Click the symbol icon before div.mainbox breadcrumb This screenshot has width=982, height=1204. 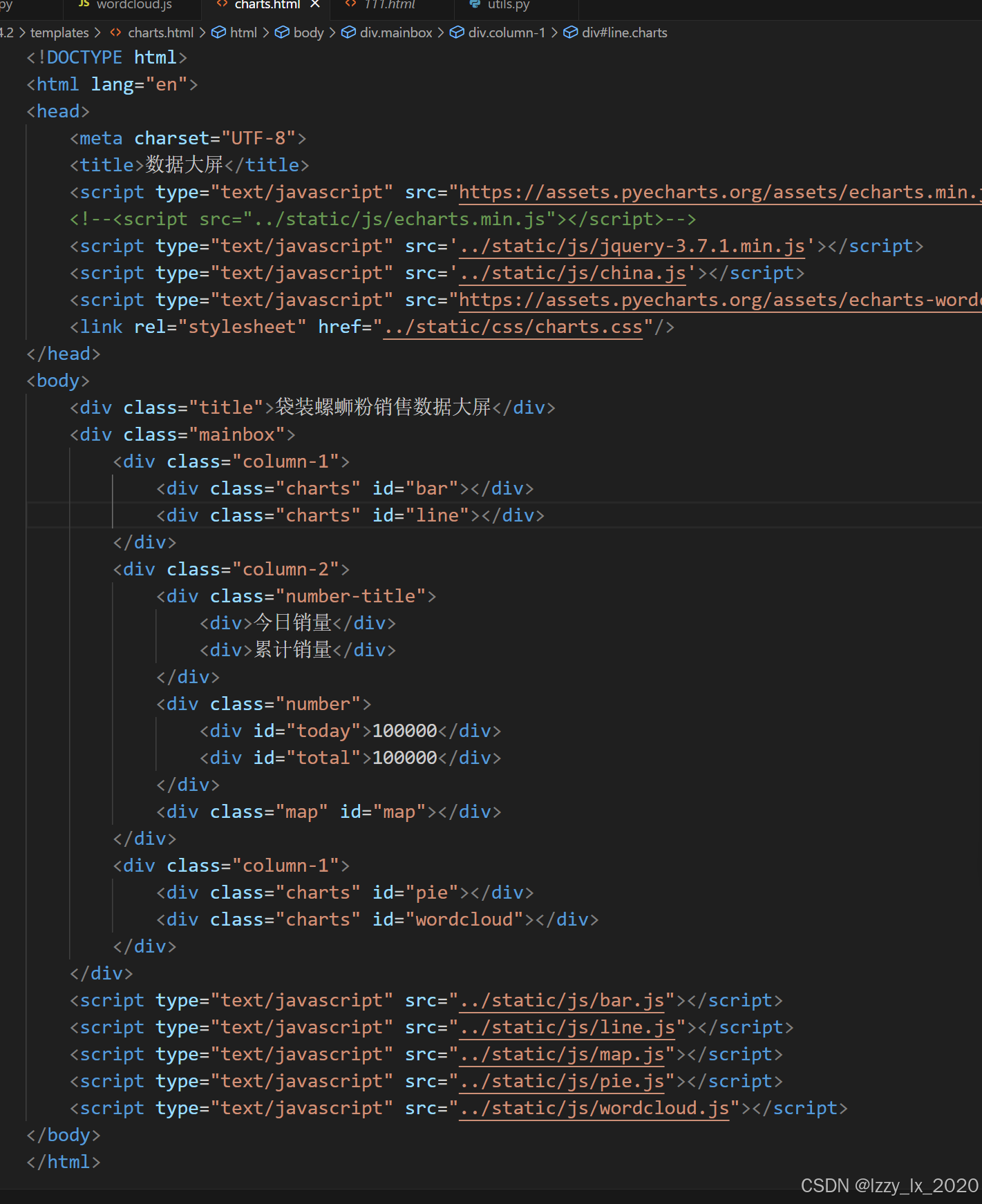pos(348,32)
